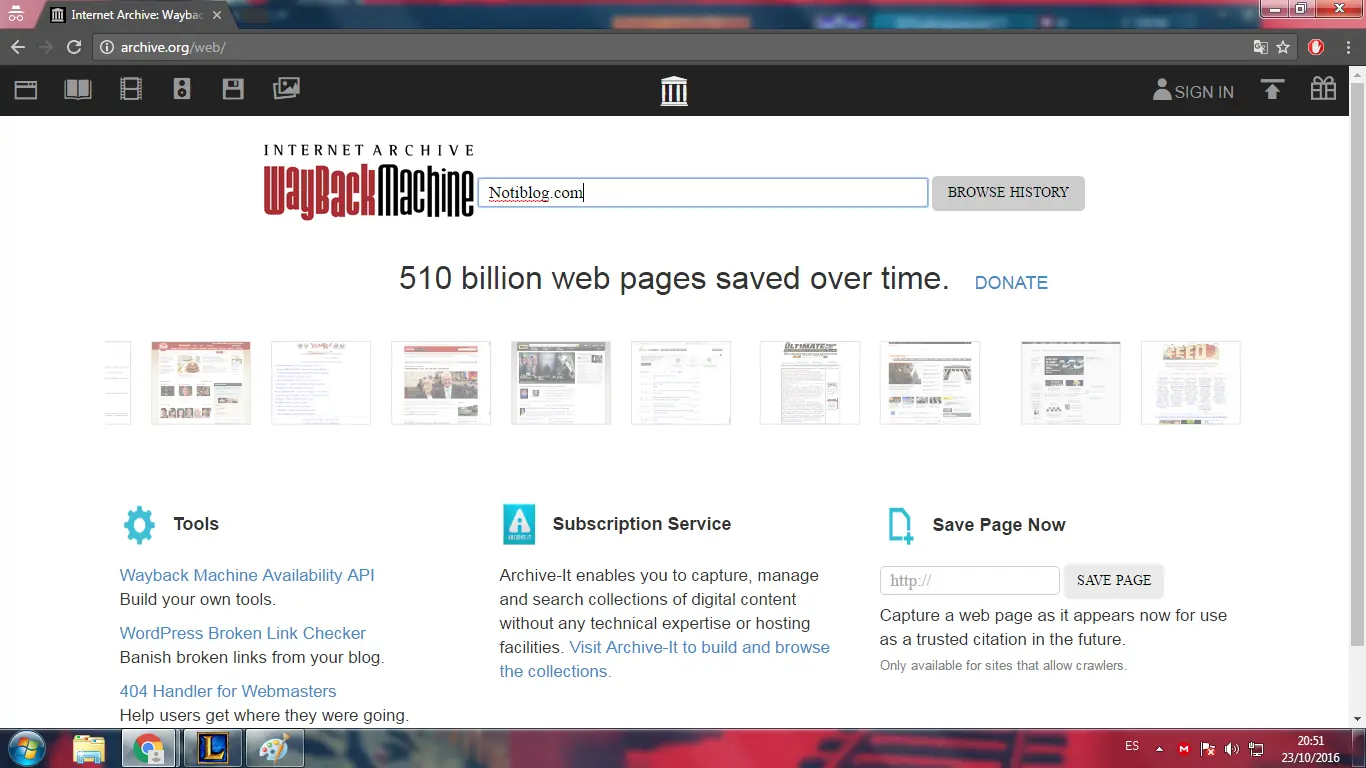The image size is (1366, 768).
Task: Click the network icon in system tray
Action: pos(1256,749)
